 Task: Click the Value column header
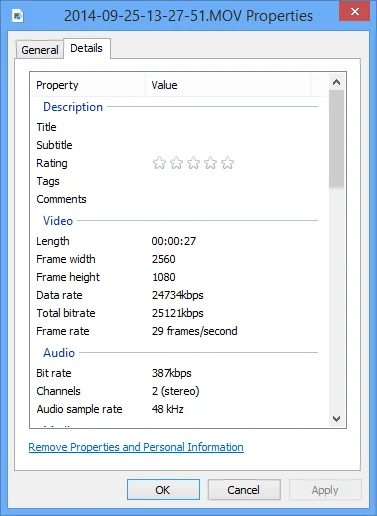pyautogui.click(x=228, y=85)
